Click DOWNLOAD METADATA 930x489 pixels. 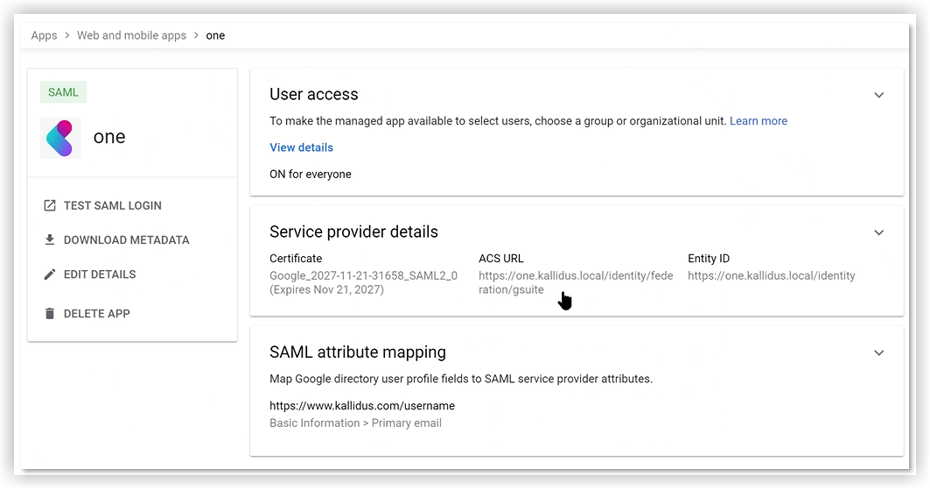pos(126,240)
